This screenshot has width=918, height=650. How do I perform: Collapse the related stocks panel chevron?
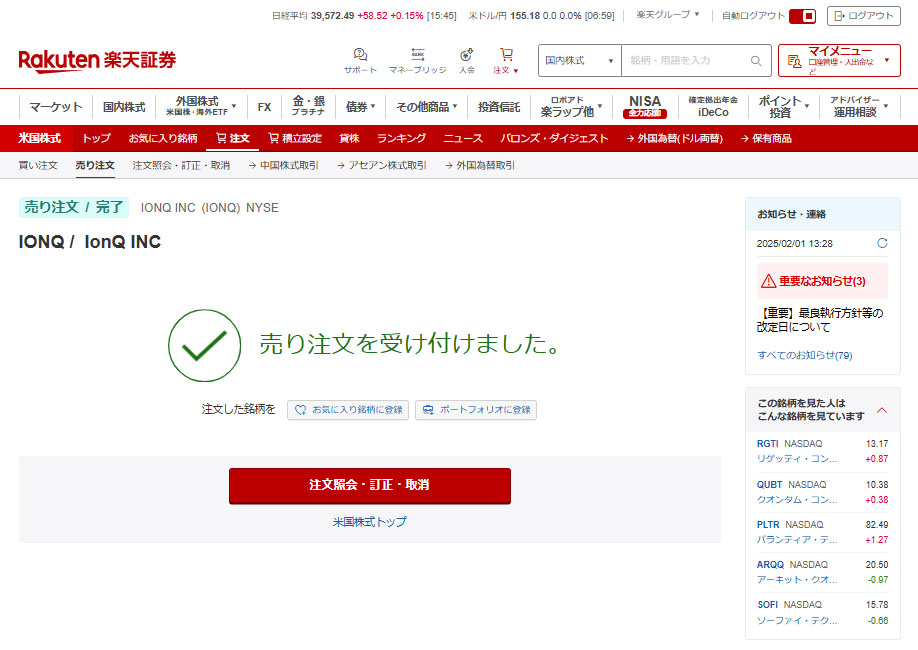(882, 409)
